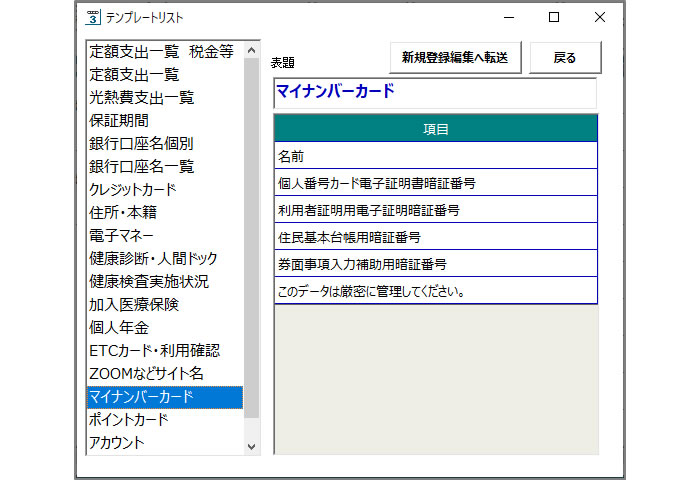700x480 pixels.
Task: Click the 新規登録編集へ転送 button
Action: coord(455,58)
